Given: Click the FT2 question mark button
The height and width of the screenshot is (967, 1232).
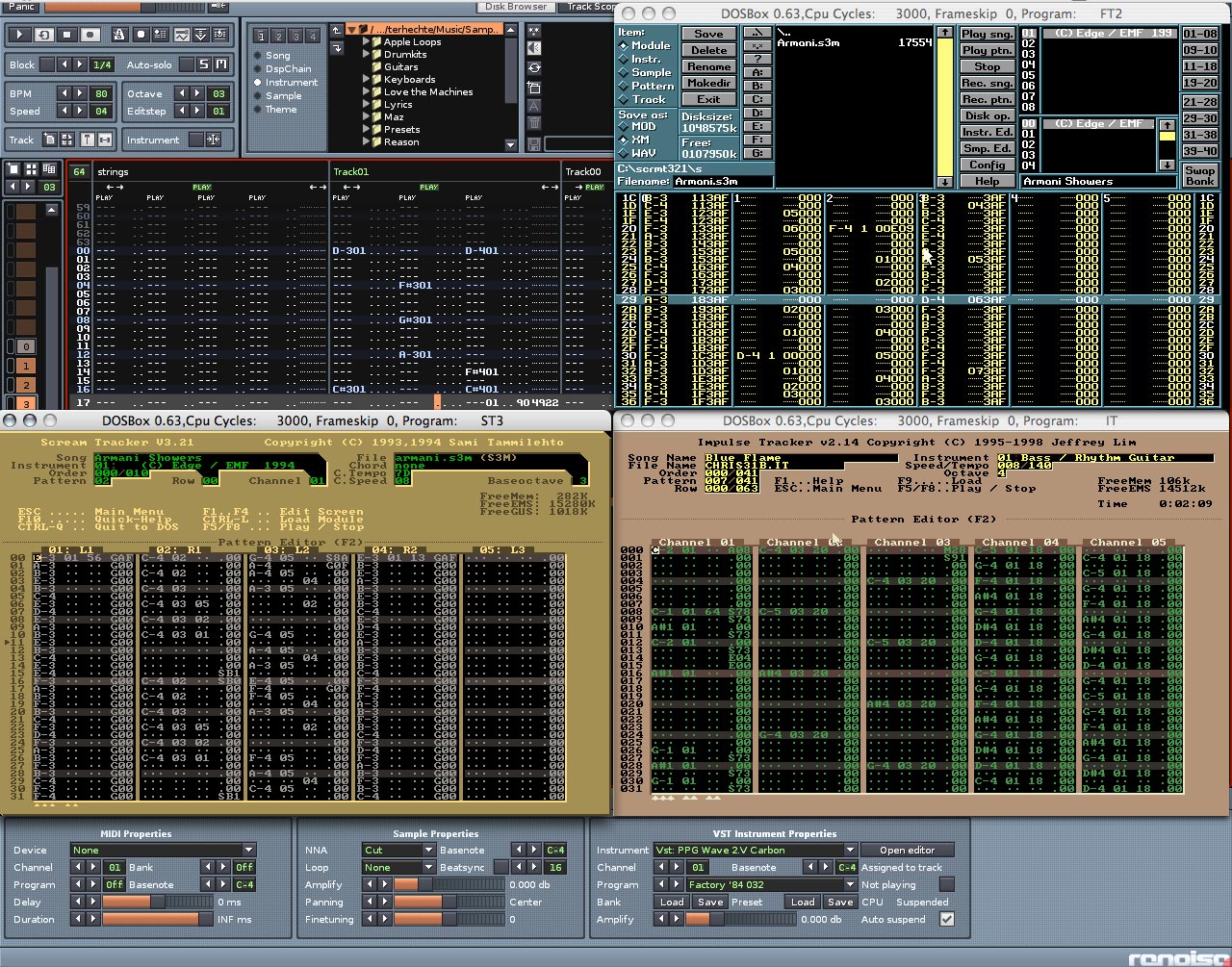Looking at the screenshot, I should click(x=757, y=59).
